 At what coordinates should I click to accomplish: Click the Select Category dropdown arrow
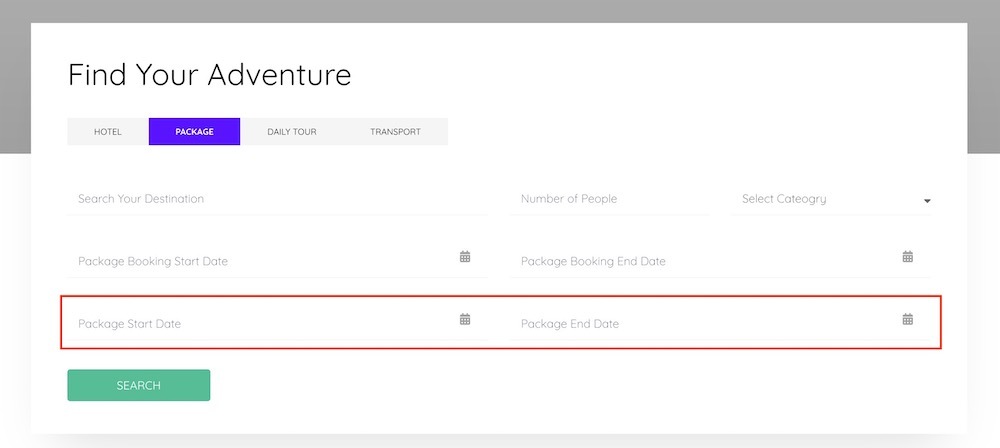click(x=927, y=201)
